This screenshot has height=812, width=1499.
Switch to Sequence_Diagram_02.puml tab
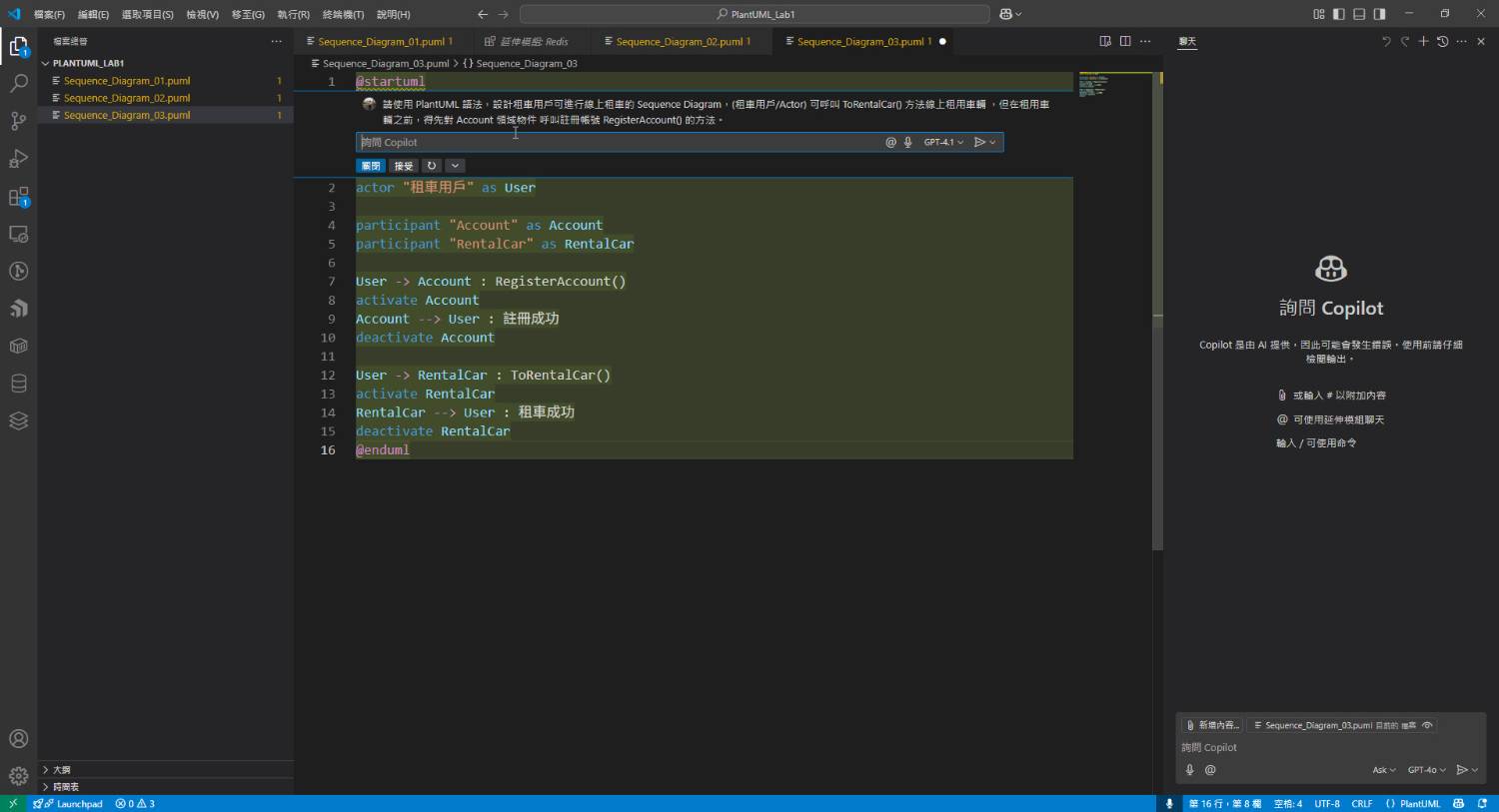[681, 41]
